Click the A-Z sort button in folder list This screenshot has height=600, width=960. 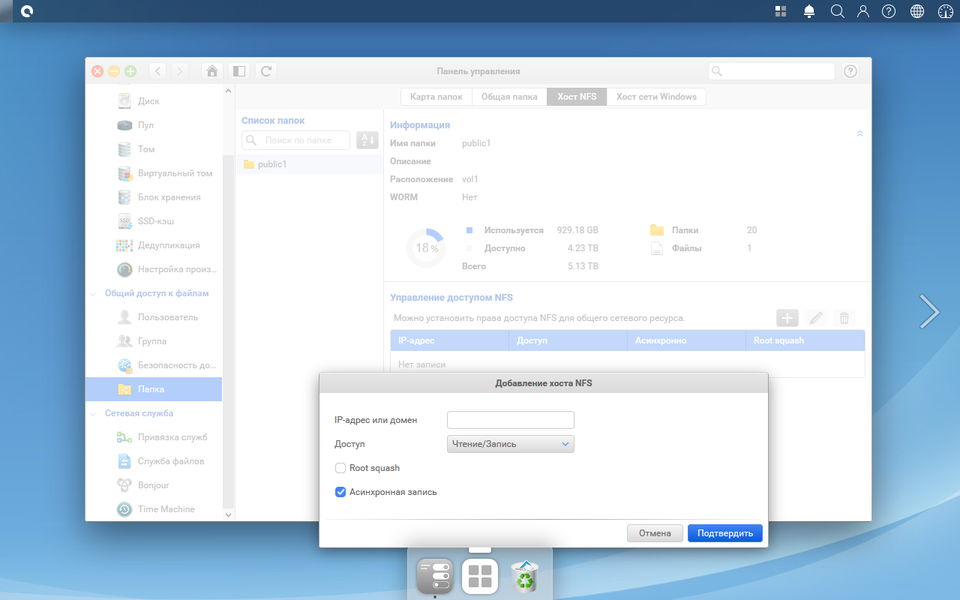pos(367,140)
